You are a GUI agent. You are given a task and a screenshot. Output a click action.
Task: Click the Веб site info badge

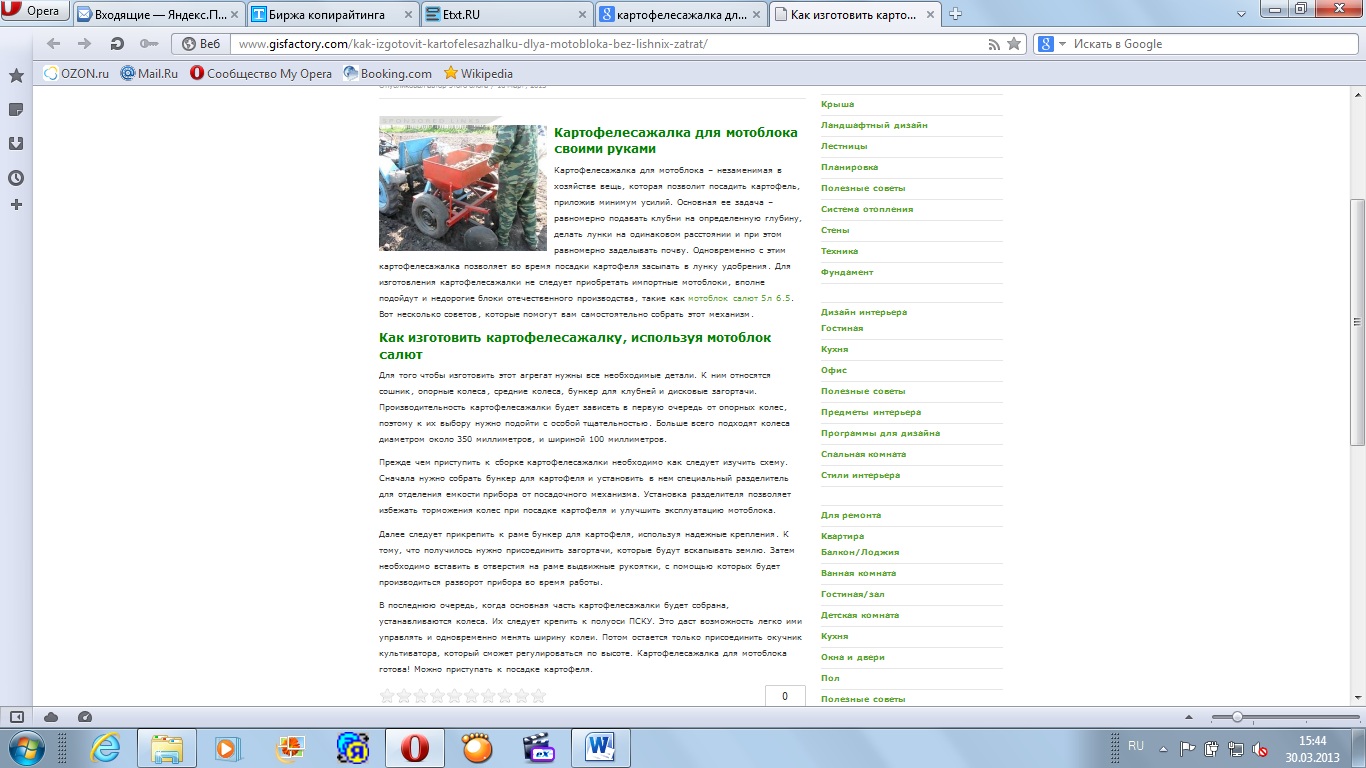202,44
